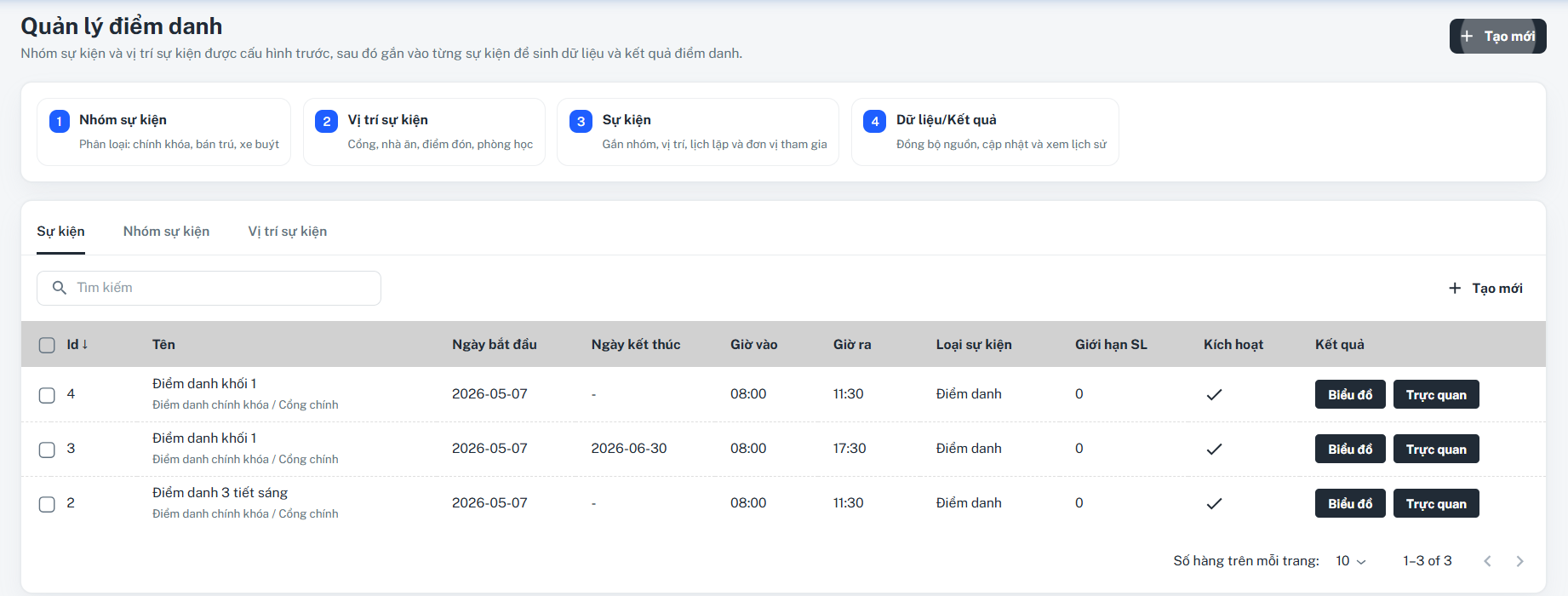This screenshot has width=1568, height=596.
Task: Click the Giới hạn SL column header
Action: [x=1111, y=345]
